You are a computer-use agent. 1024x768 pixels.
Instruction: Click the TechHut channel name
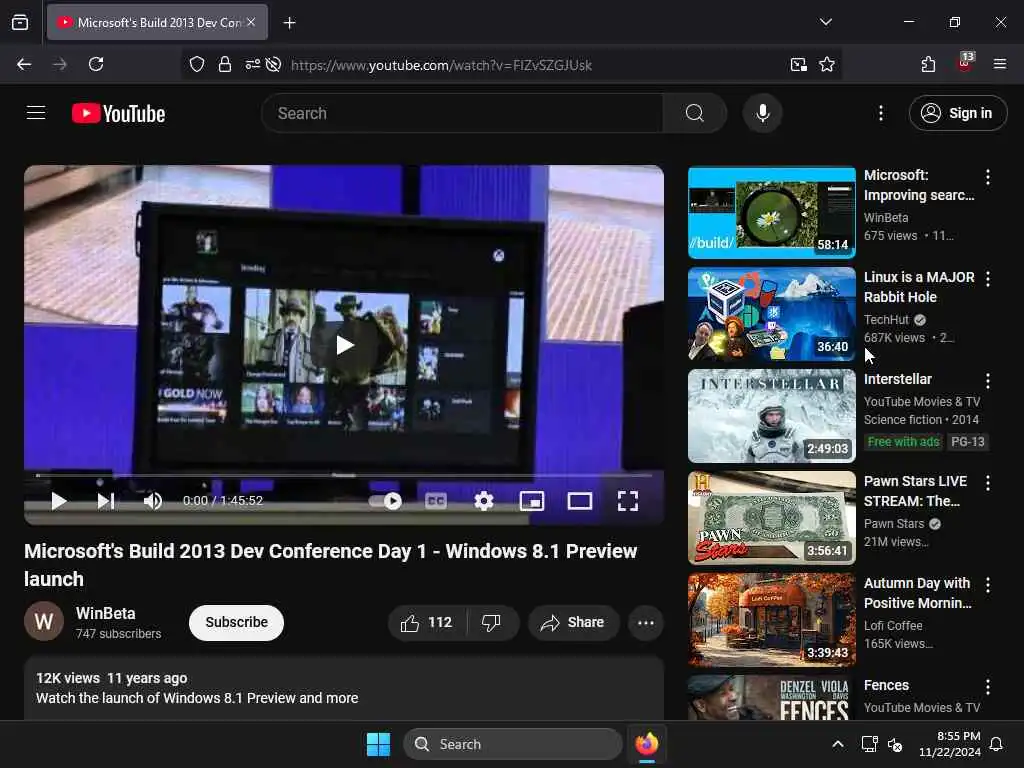(886, 319)
